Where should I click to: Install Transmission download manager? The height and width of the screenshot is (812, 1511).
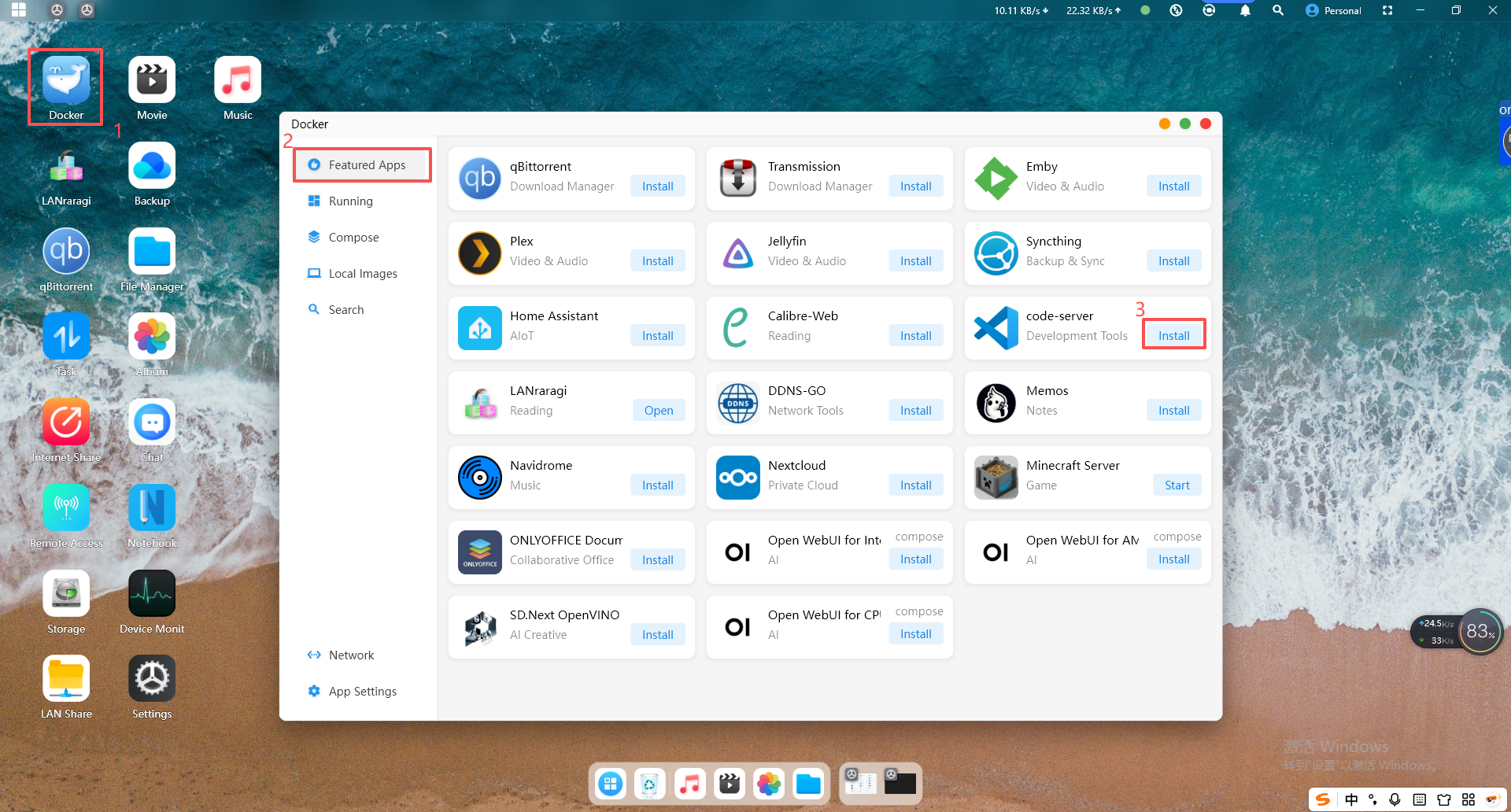tap(916, 186)
